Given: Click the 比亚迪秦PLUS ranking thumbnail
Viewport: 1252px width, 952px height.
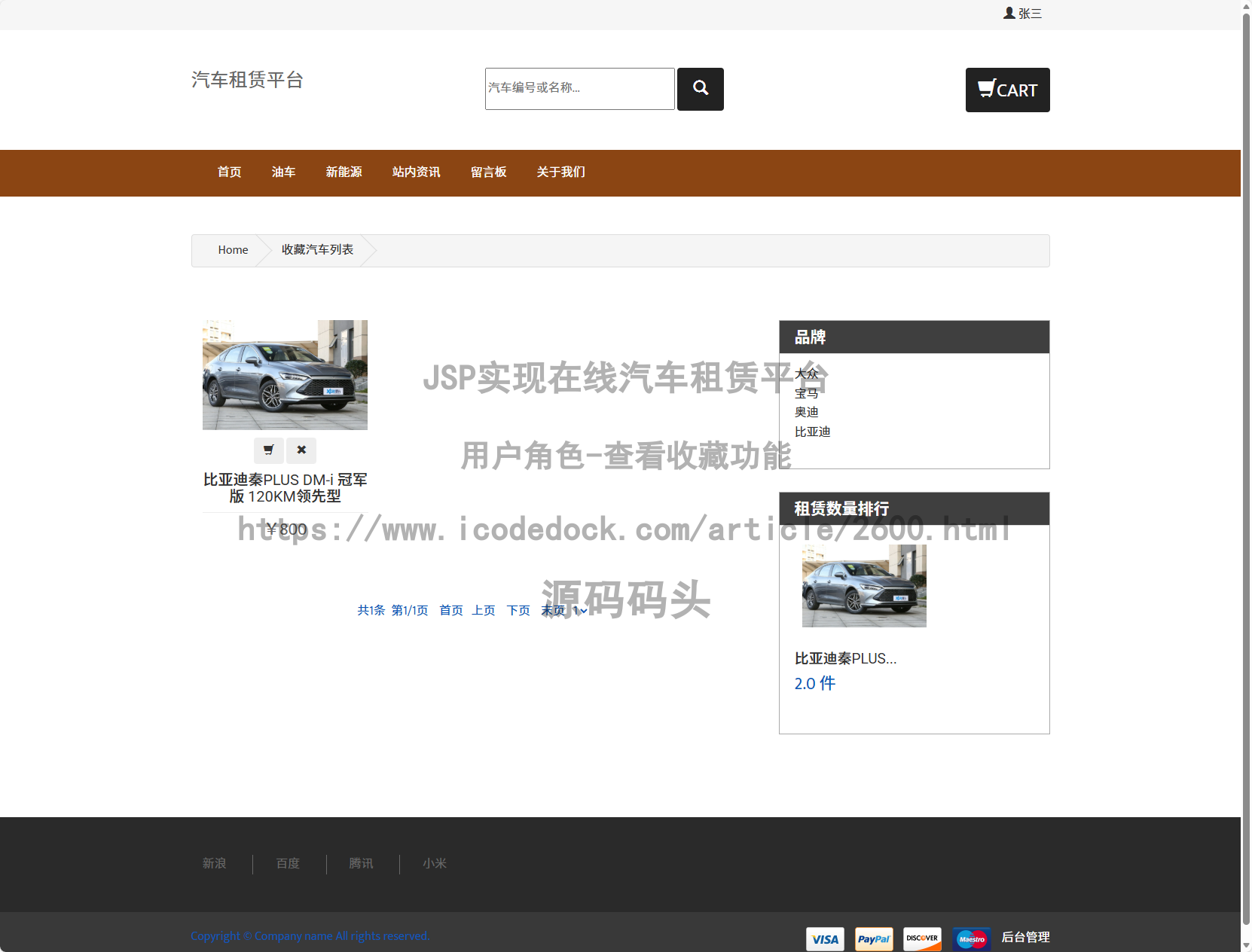Looking at the screenshot, I should point(863,585).
